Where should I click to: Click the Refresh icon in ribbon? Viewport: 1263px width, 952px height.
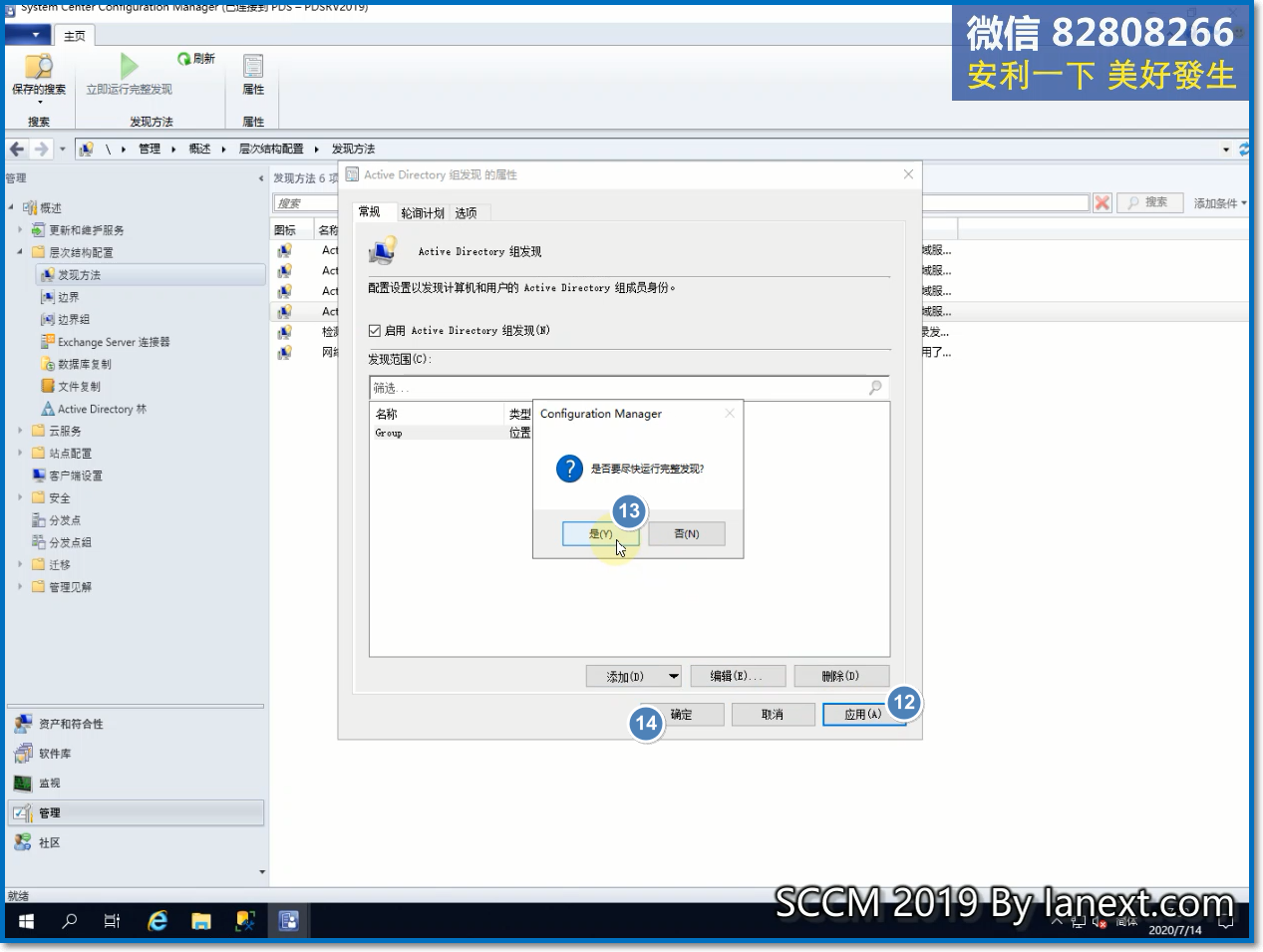184,59
